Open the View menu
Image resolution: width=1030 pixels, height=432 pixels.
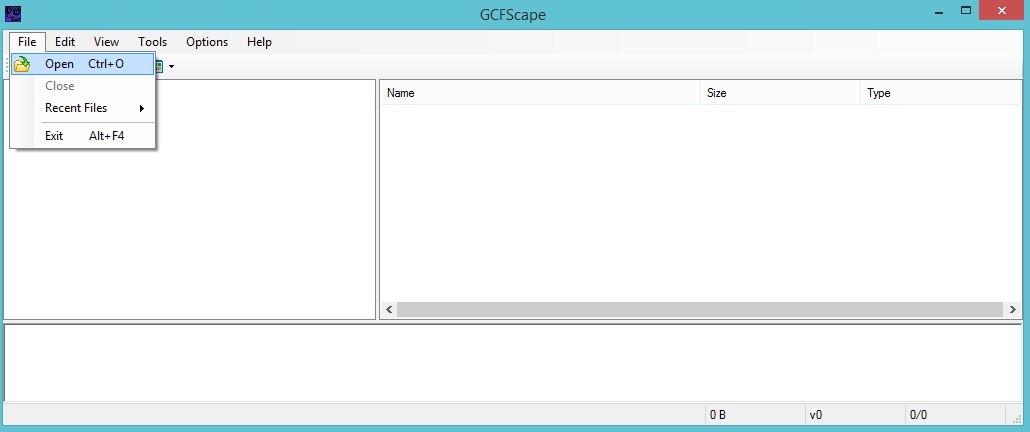tap(106, 42)
